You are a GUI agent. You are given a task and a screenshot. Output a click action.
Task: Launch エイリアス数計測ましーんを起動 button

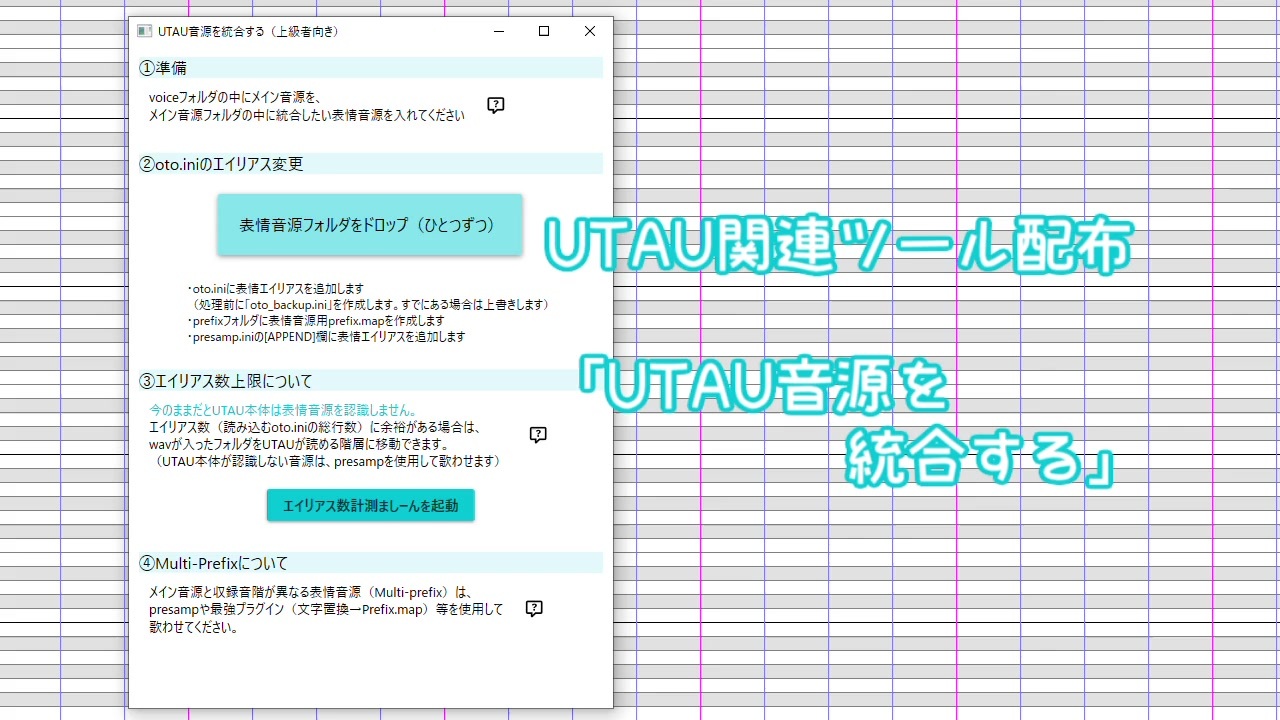(370, 505)
